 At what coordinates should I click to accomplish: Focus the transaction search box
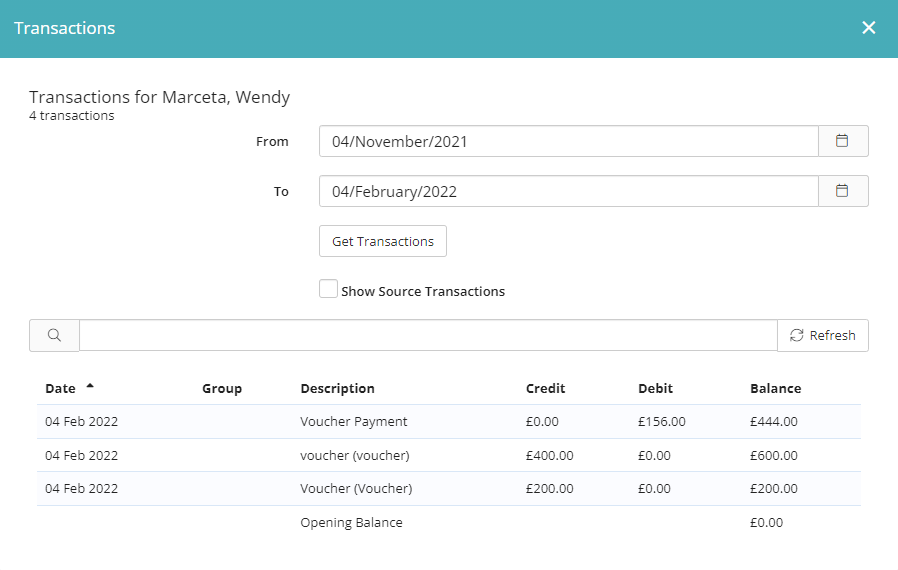[x=428, y=336]
